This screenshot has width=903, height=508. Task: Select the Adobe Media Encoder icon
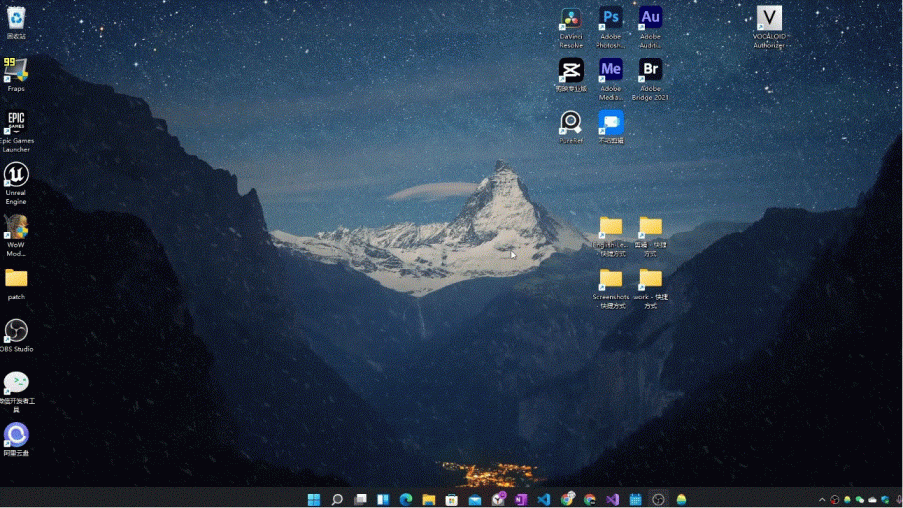[611, 70]
